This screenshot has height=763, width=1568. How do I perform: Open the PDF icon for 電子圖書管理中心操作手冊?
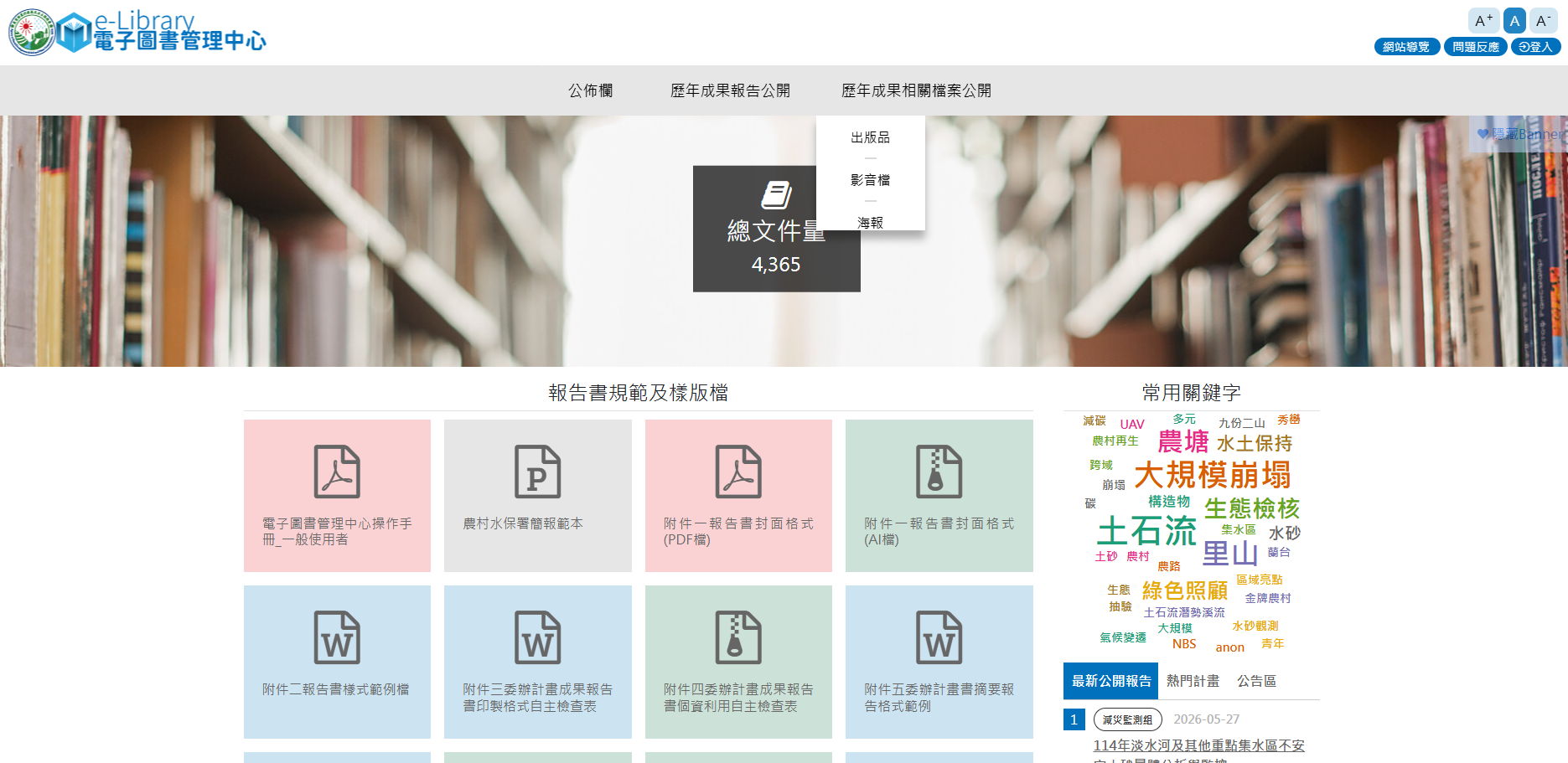[337, 472]
